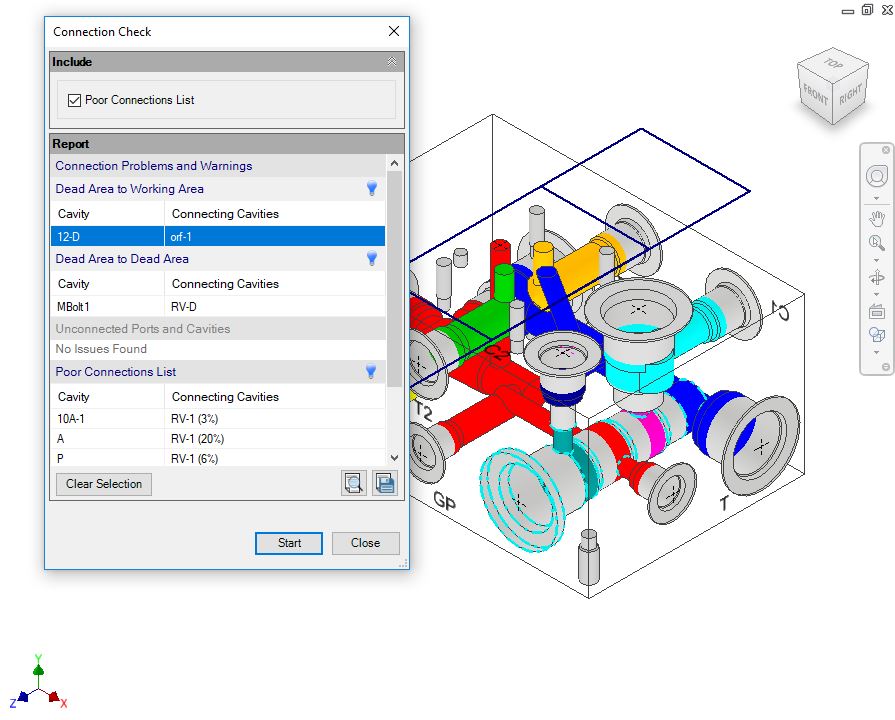Click the Dead Area to Dead Area heading
This screenshot has width=895, height=720.
point(122,259)
